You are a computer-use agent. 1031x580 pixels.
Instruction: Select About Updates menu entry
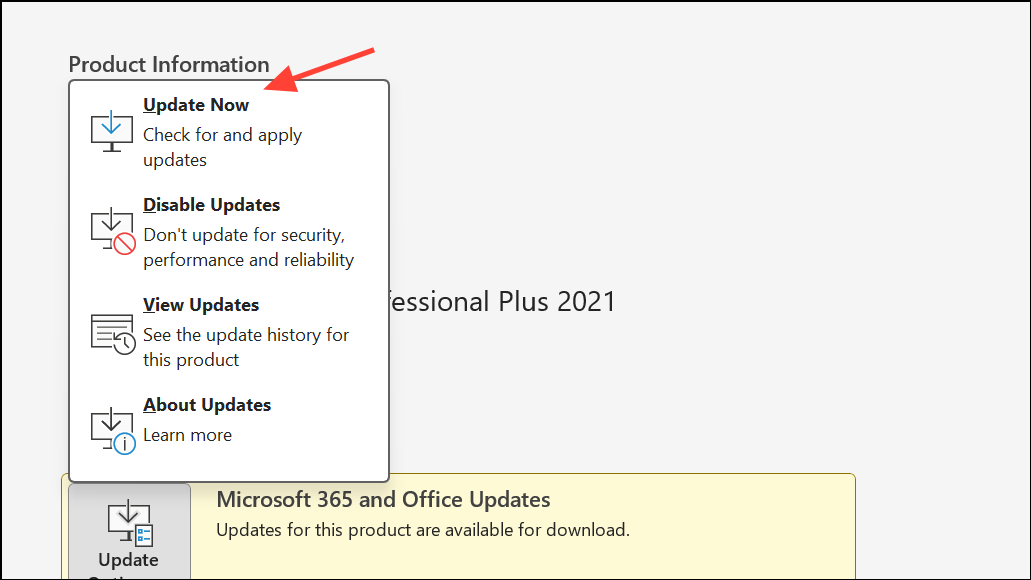coord(229,426)
